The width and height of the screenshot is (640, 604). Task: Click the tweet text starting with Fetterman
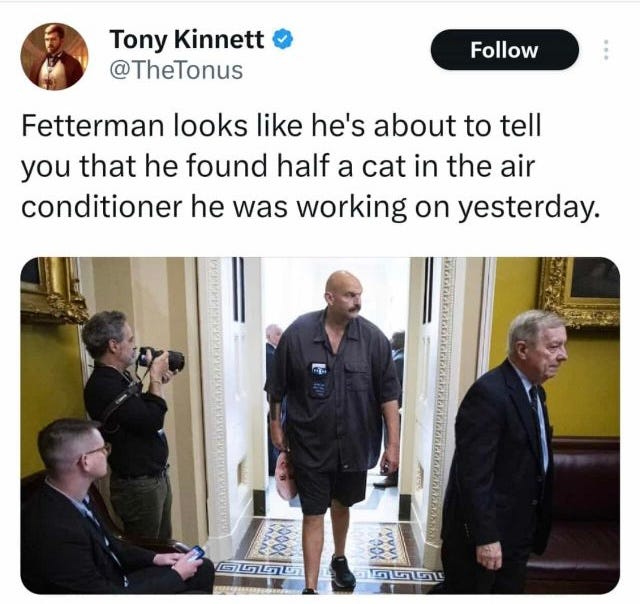311,166
